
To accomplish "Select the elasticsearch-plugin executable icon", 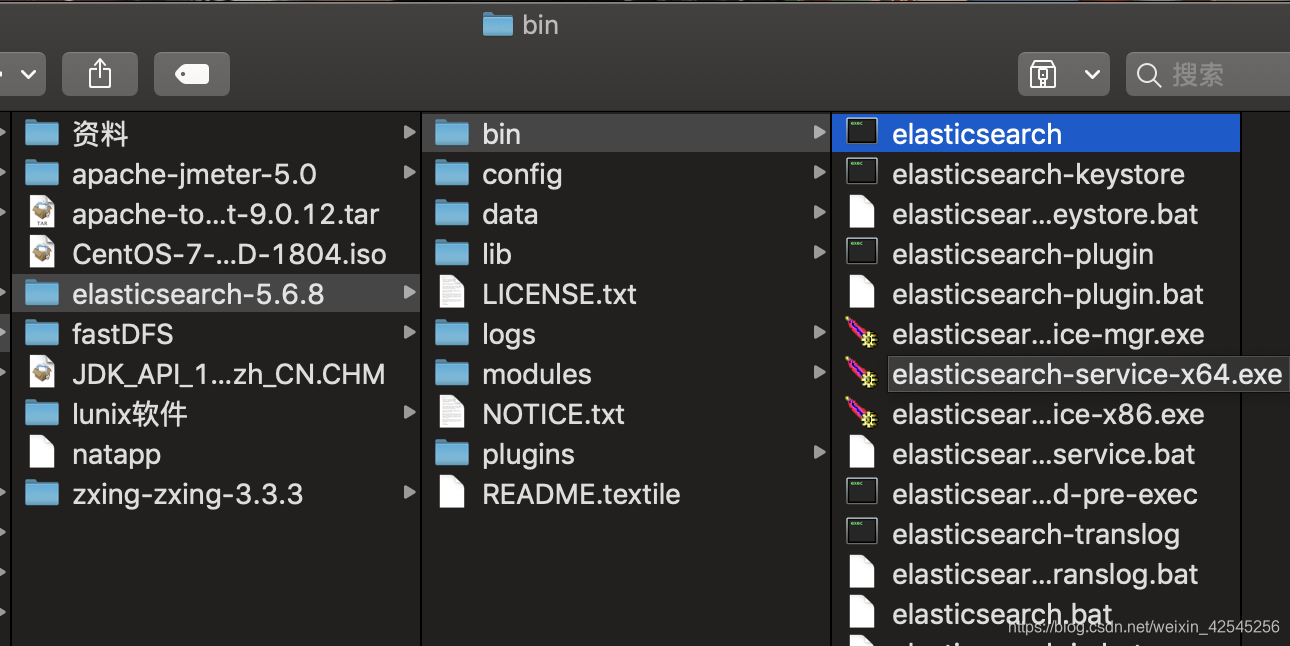I will click(x=861, y=251).
